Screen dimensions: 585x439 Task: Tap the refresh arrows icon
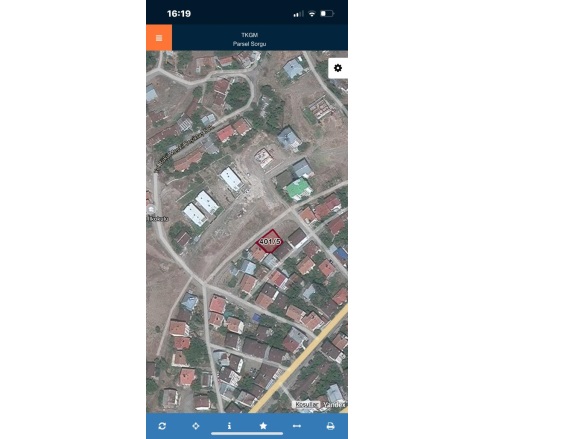point(162,426)
